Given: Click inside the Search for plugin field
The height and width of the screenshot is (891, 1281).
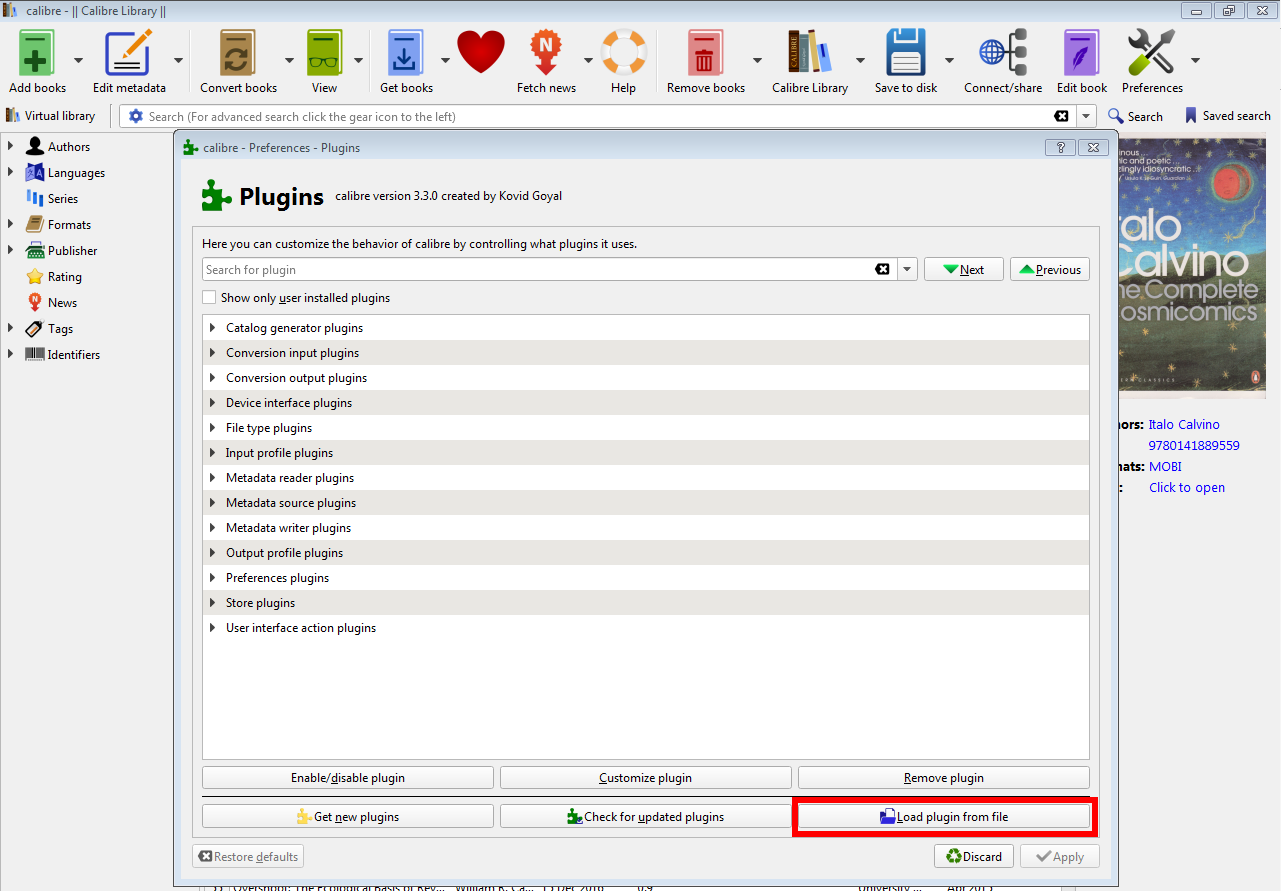Looking at the screenshot, I should 500,269.
